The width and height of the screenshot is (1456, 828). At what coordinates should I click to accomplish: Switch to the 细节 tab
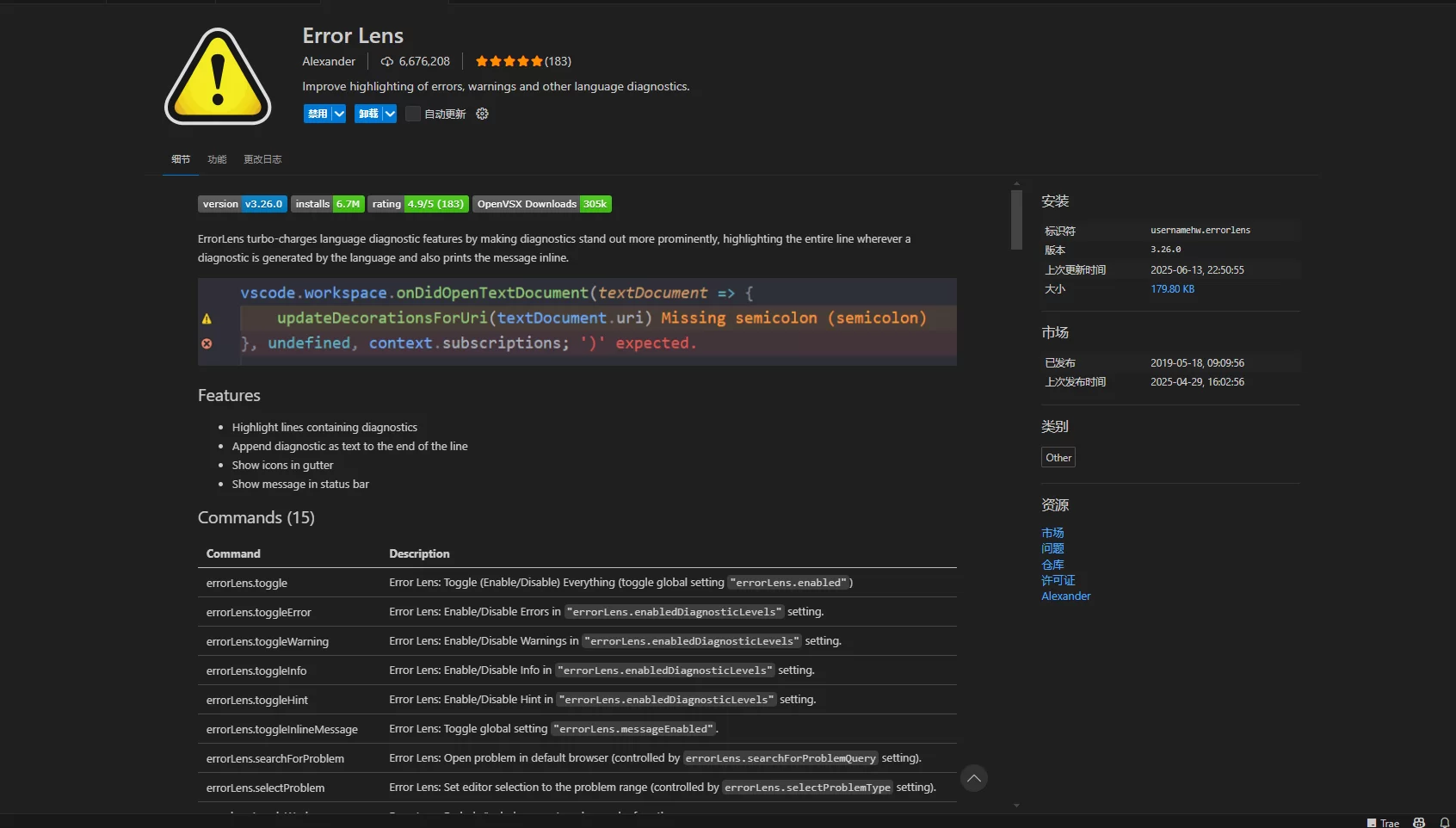[x=181, y=159]
